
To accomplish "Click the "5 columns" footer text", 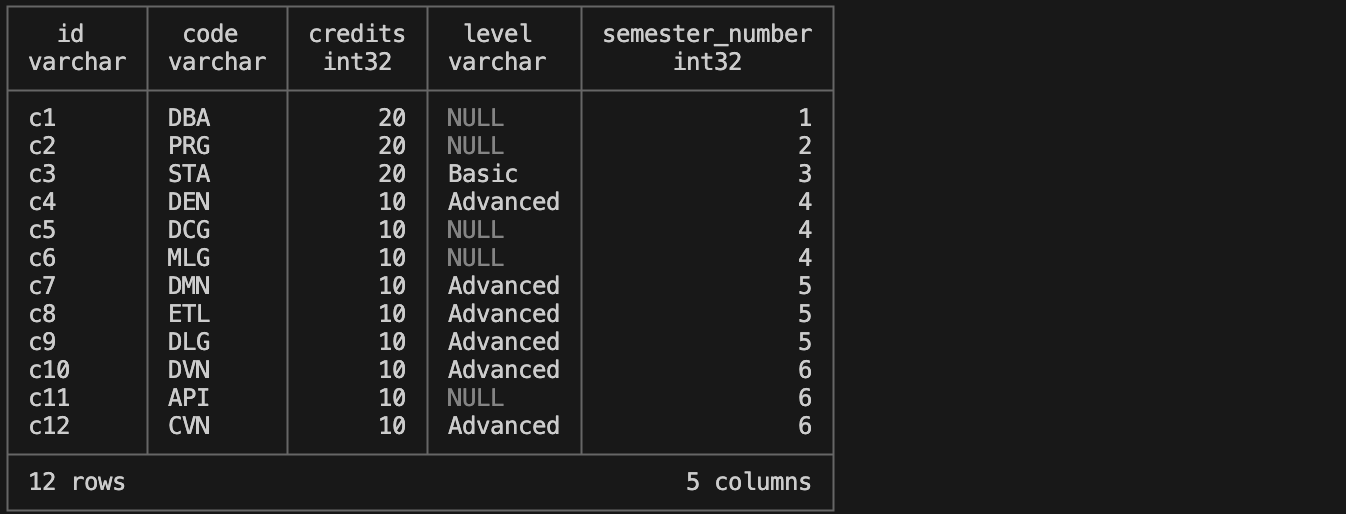I will click(748, 482).
